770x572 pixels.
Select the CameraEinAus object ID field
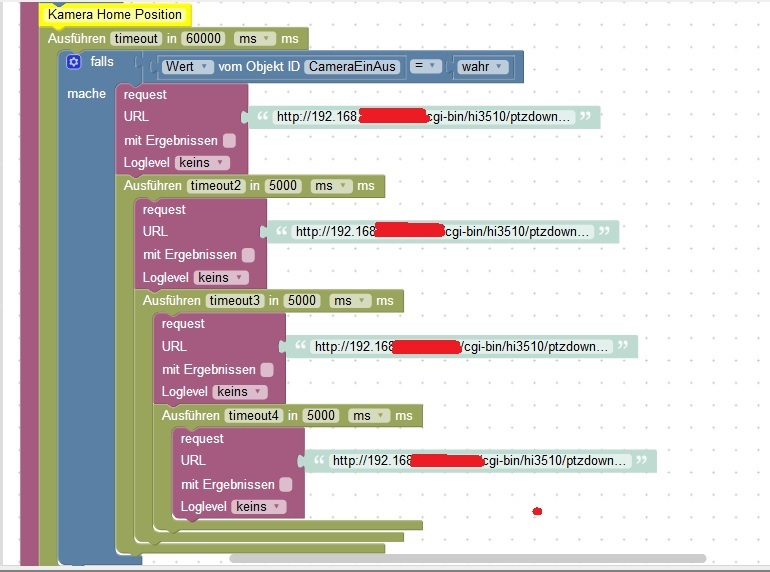coord(352,66)
